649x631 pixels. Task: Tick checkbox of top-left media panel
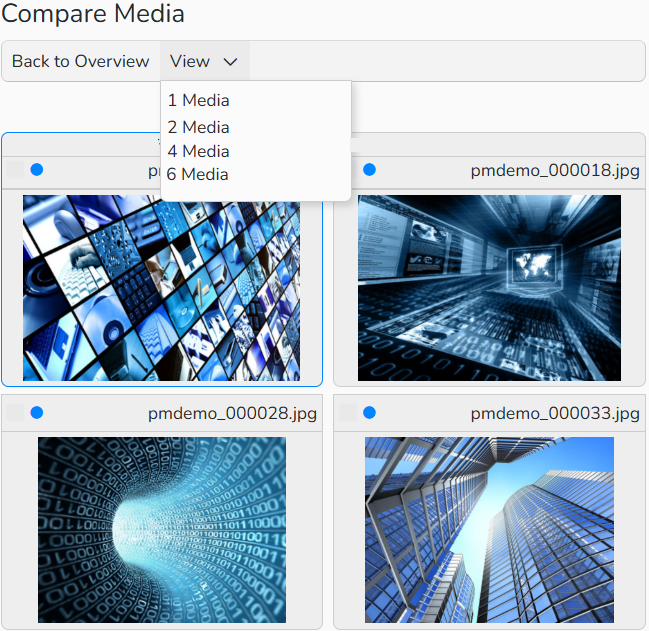click(15, 170)
